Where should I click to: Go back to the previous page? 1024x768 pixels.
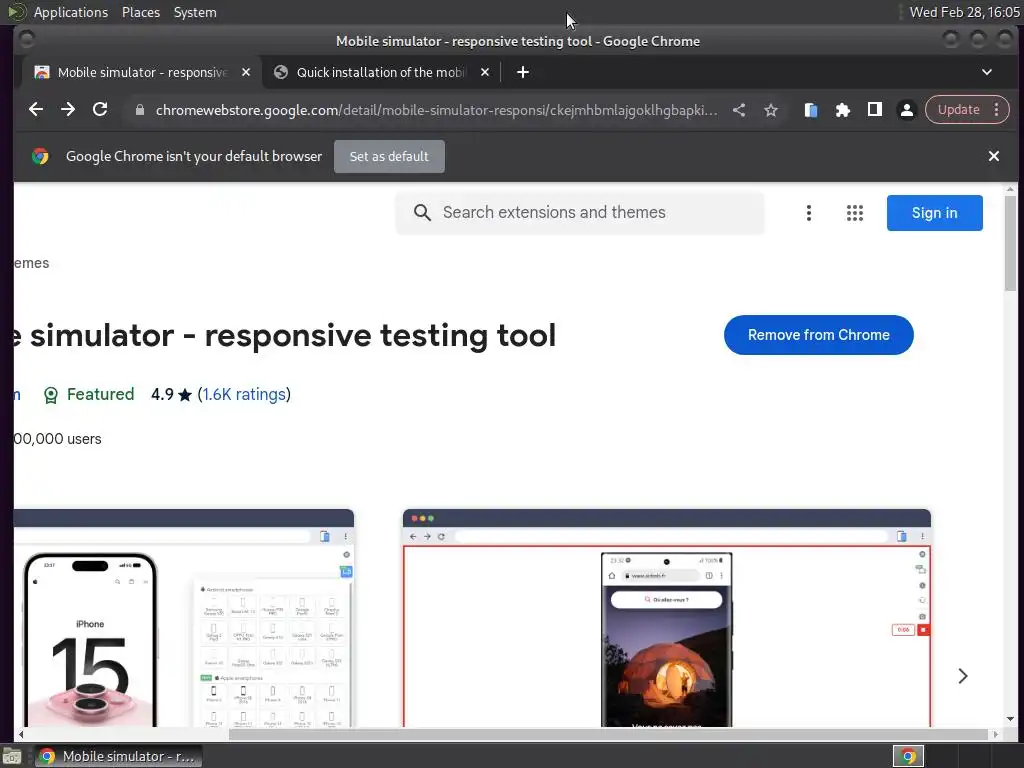[36, 110]
